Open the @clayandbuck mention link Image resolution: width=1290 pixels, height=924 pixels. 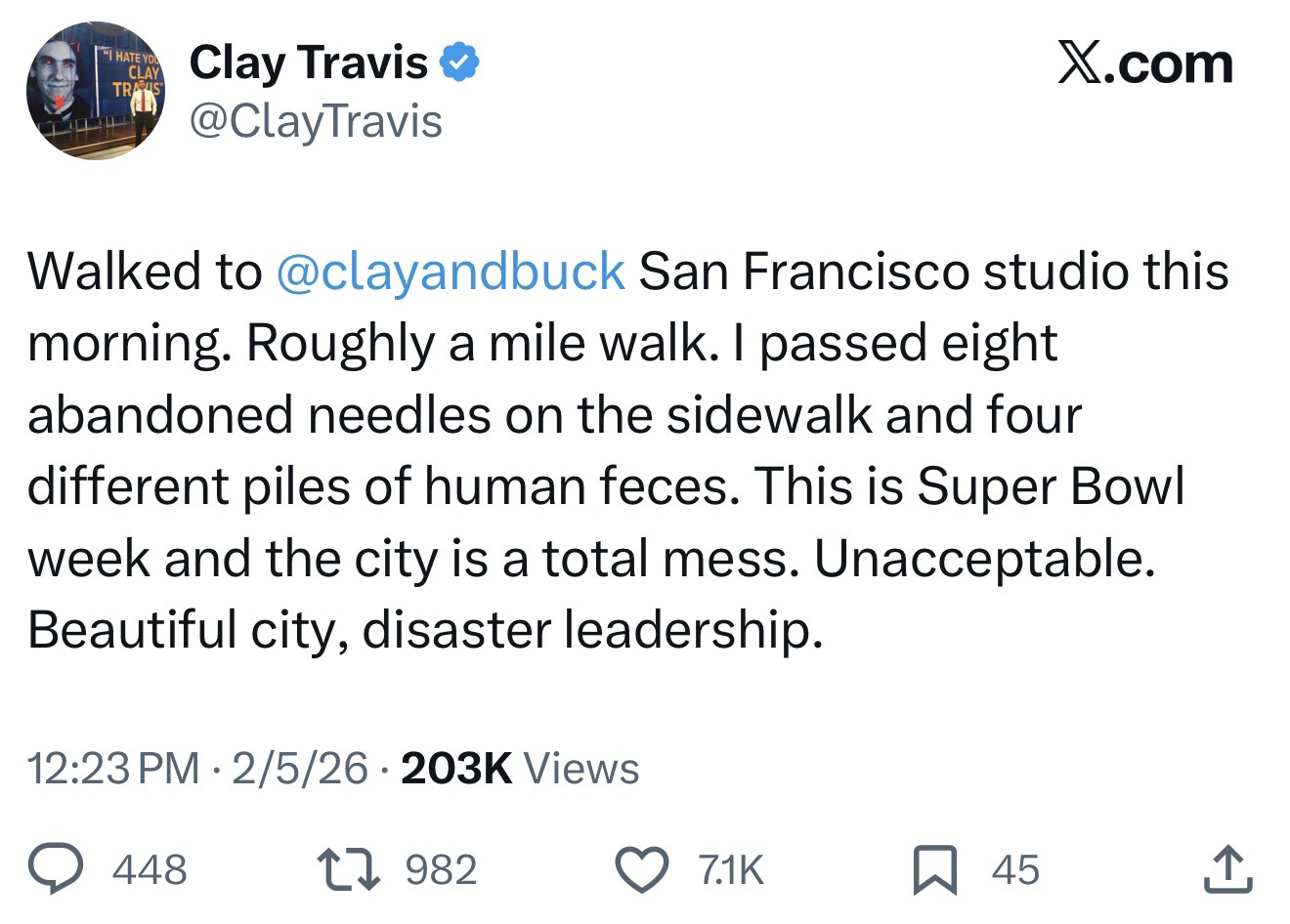point(451,272)
